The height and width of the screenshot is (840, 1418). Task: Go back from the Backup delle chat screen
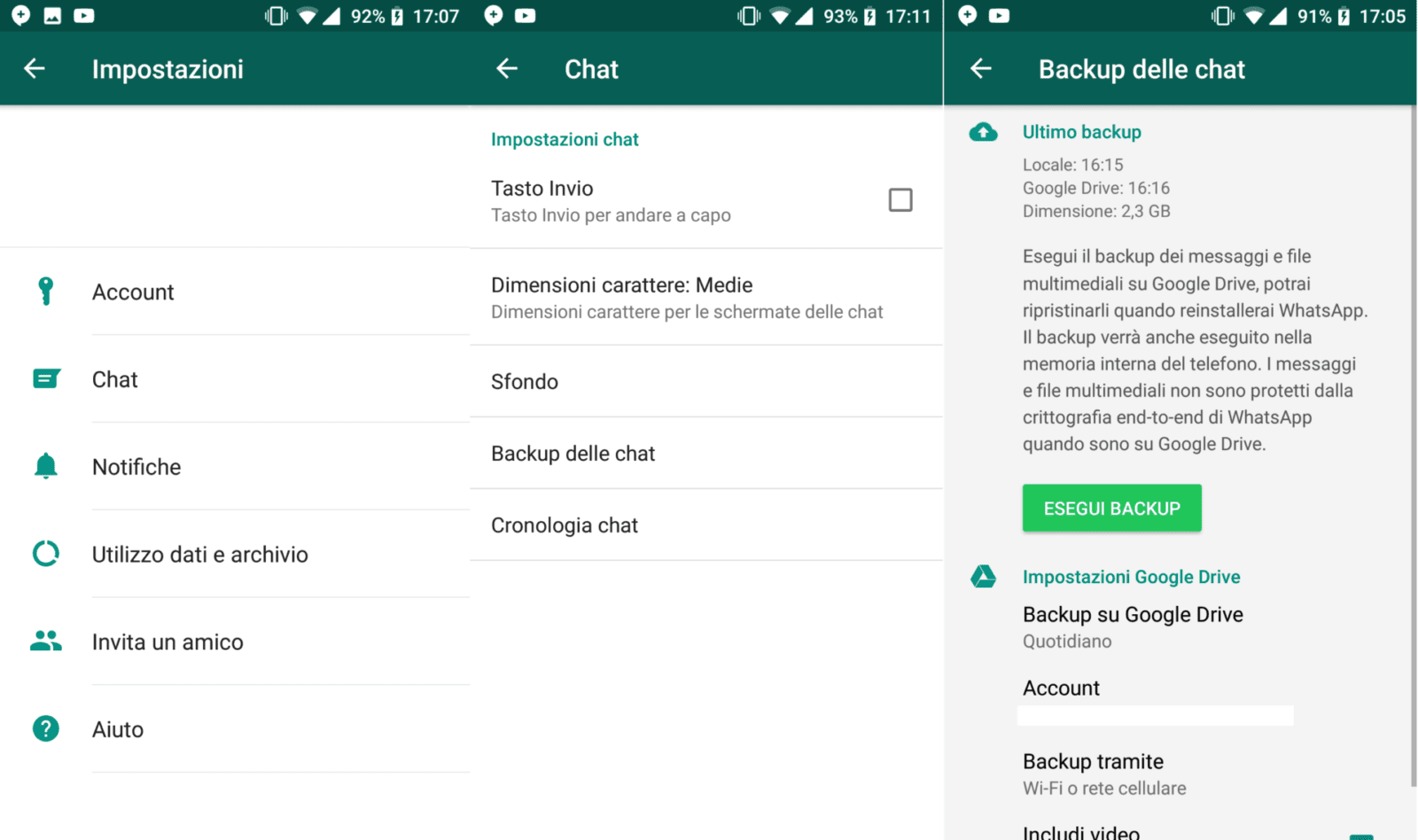coord(981,68)
